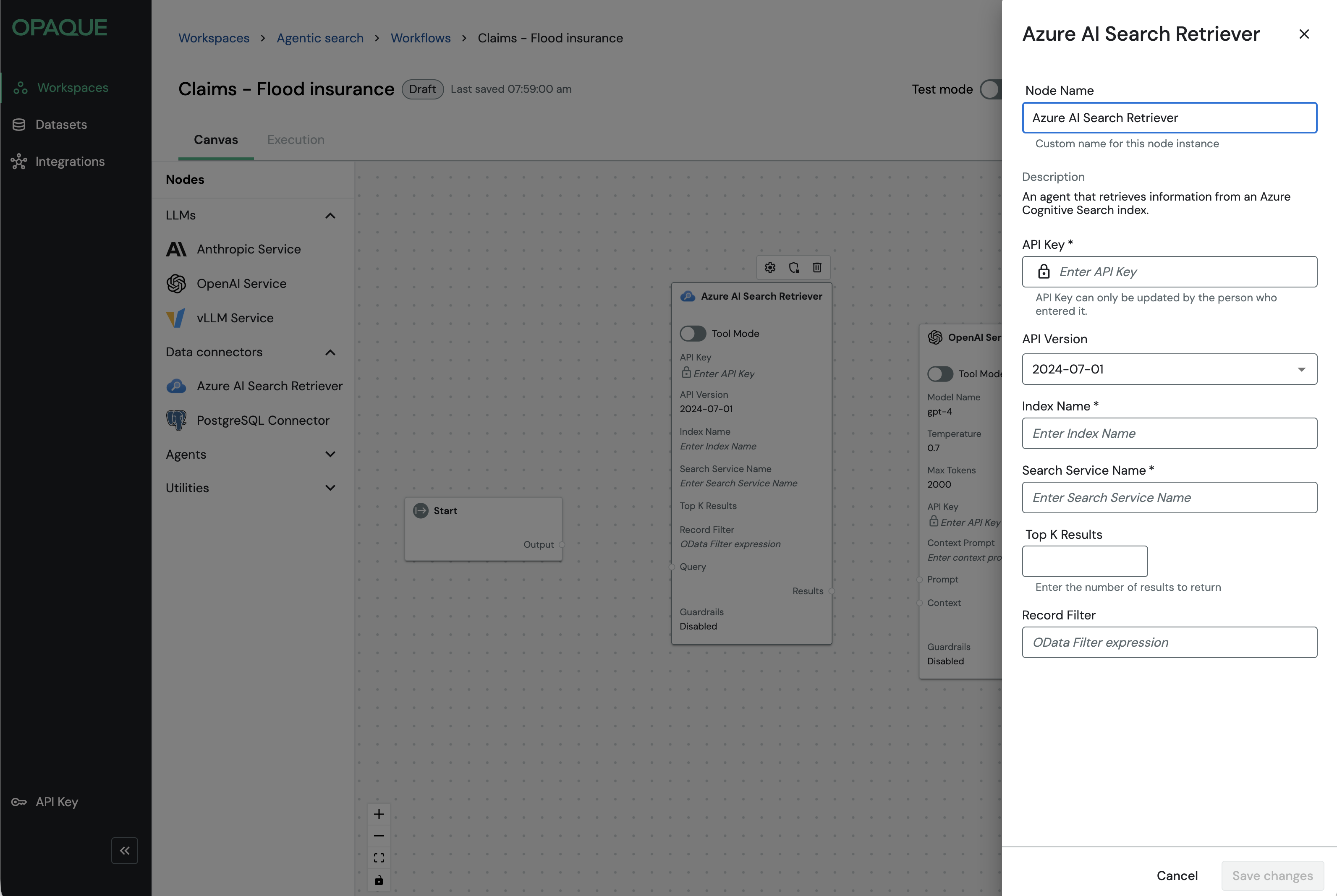Viewport: 1337px width, 896px height.
Task: Select the PostgreSQL Connector node icon
Action: (x=176, y=420)
